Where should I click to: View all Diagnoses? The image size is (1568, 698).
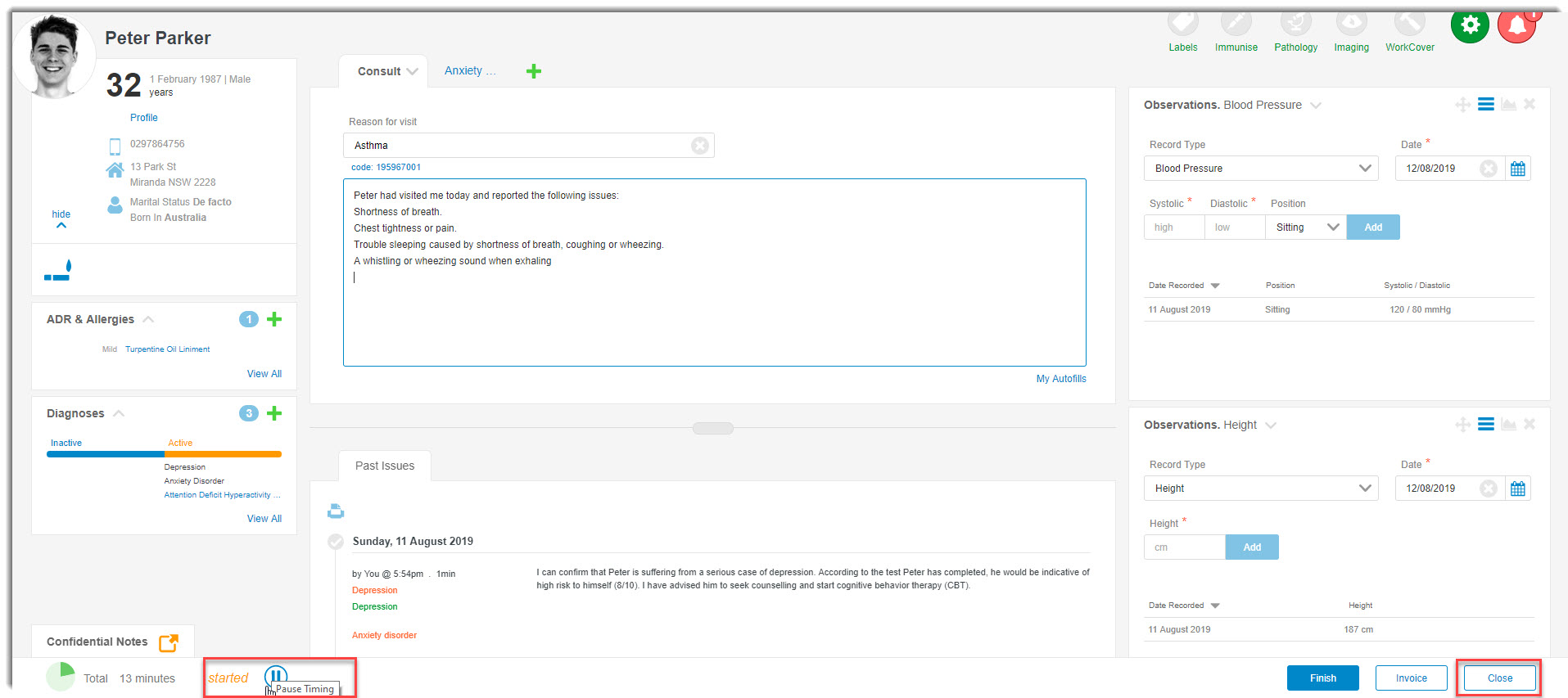[264, 519]
